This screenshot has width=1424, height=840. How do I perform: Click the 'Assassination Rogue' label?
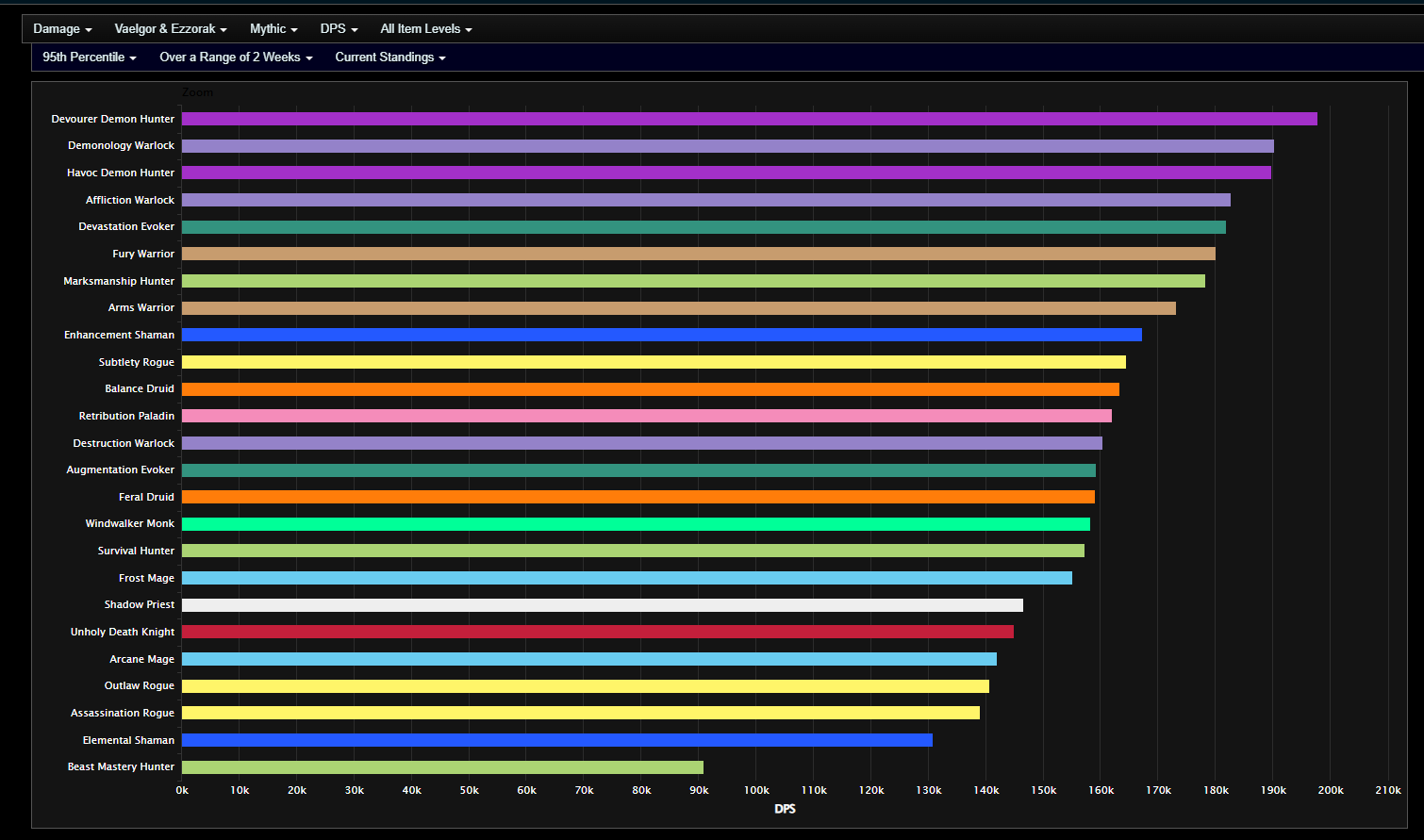123,713
